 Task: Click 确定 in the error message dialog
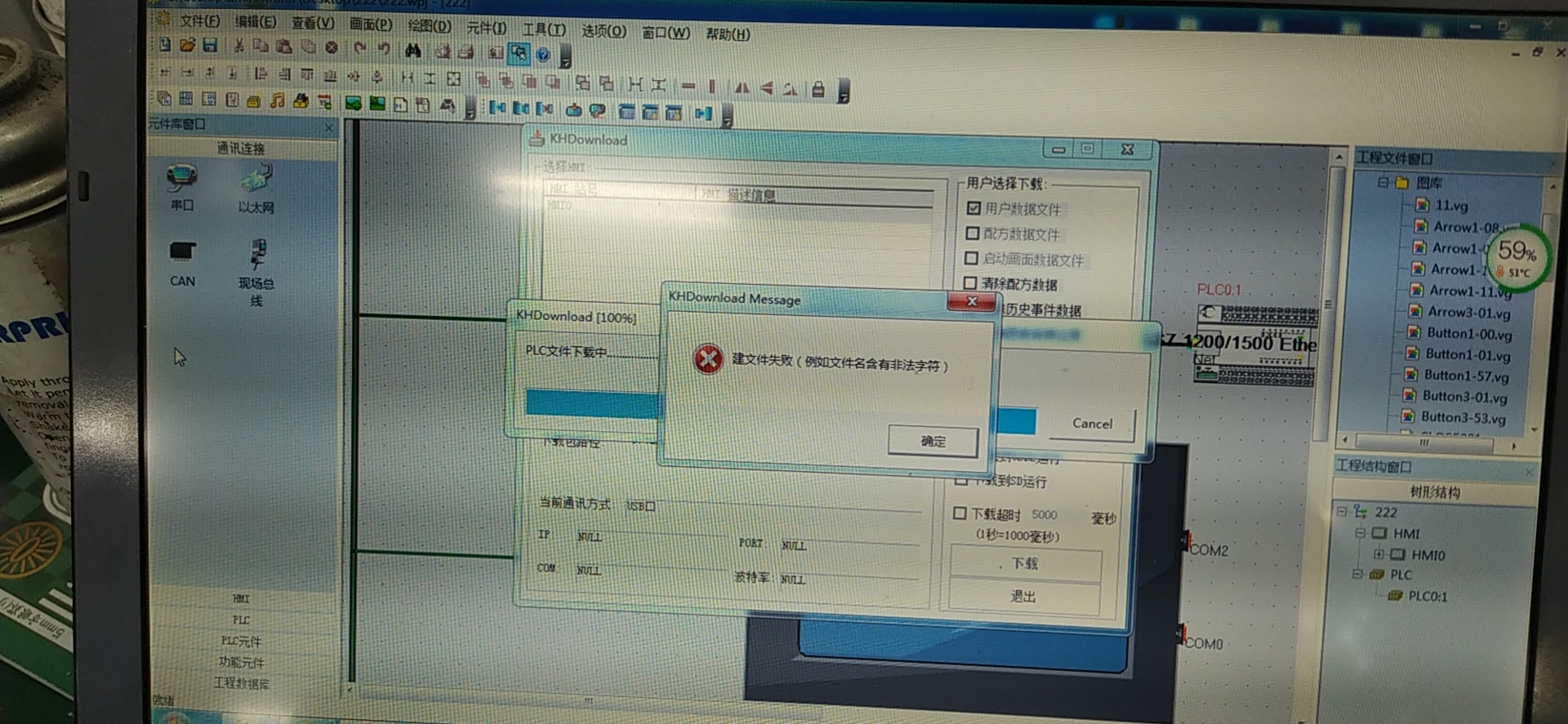(x=933, y=442)
